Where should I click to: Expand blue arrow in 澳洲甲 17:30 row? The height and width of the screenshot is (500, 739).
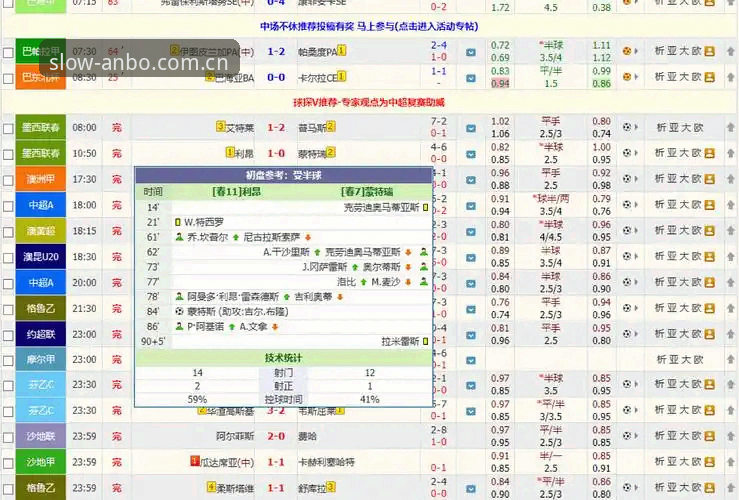[470, 180]
